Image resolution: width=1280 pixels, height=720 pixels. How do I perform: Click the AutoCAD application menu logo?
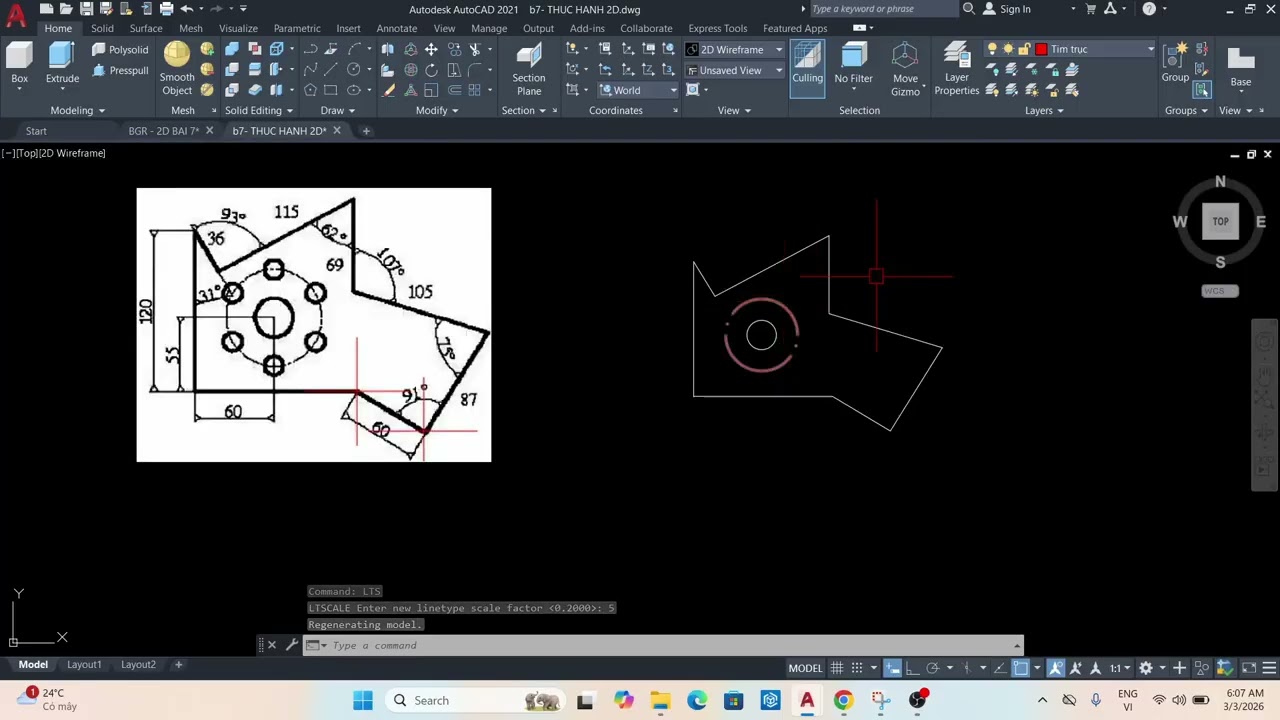(x=16, y=14)
